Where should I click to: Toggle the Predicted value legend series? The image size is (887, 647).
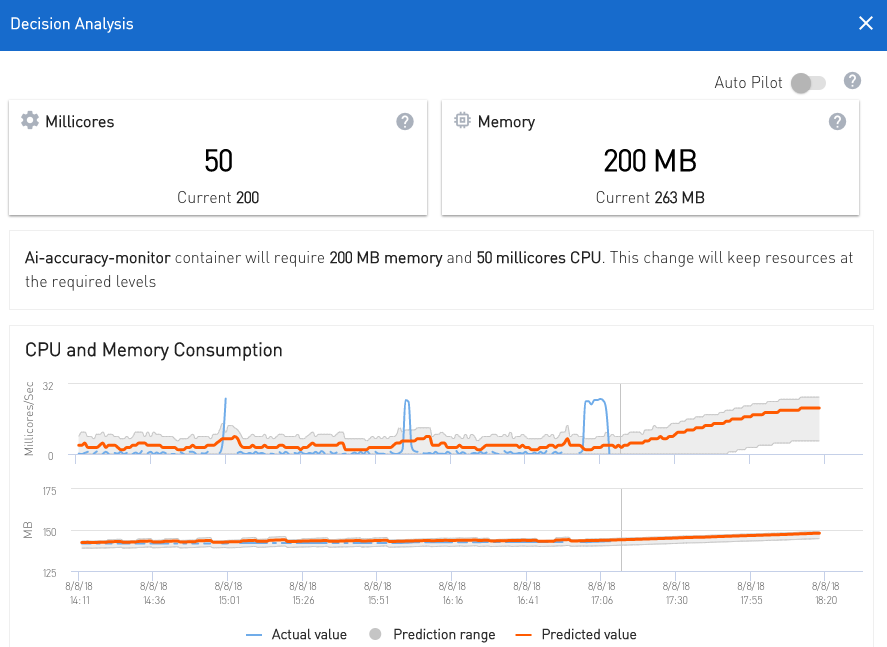coord(588,634)
